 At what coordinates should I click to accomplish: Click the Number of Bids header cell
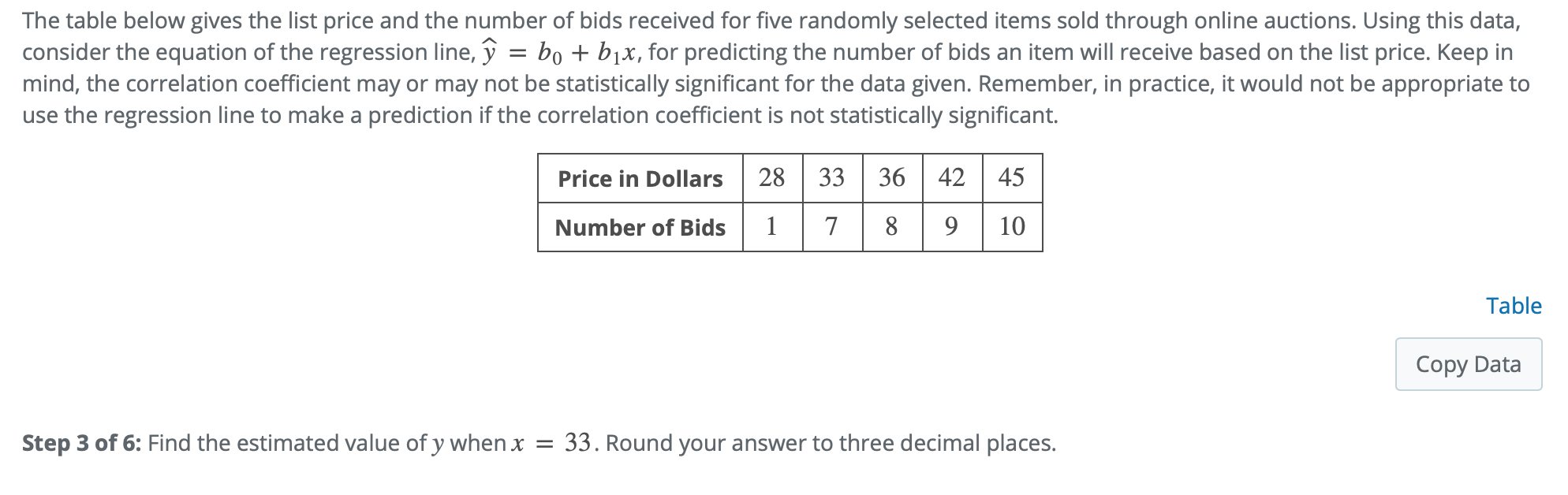click(639, 228)
